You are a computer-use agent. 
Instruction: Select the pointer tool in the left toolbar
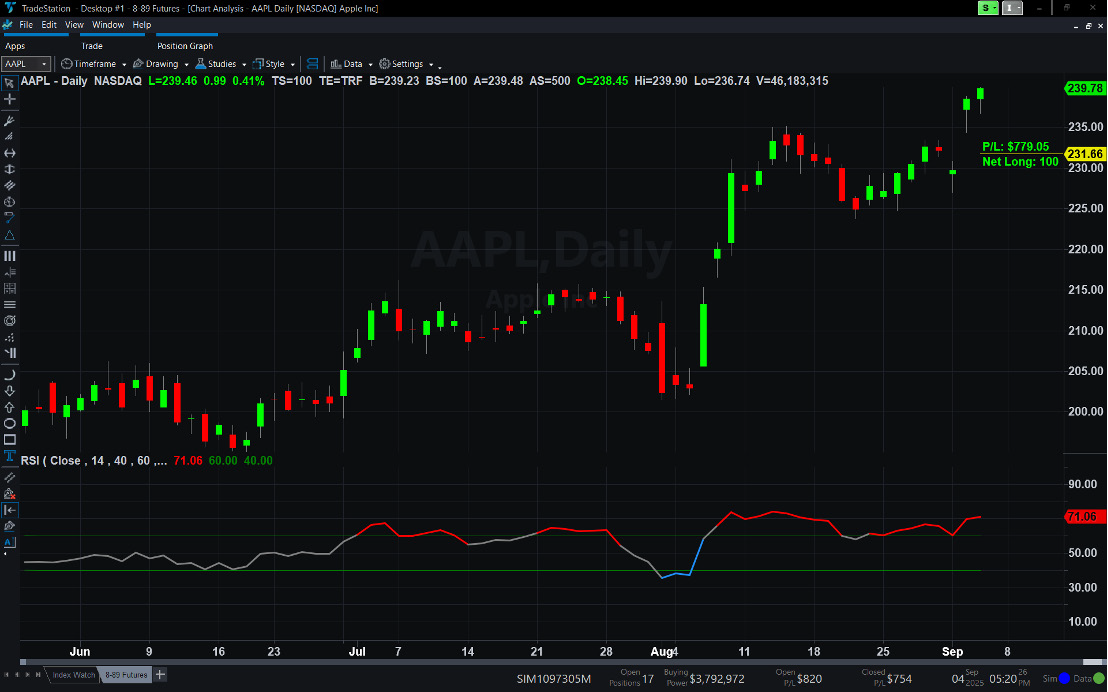click(10, 84)
